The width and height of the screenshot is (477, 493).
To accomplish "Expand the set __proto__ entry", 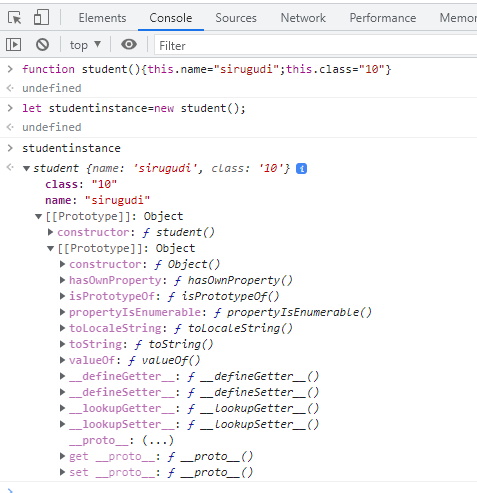I will 62,472.
